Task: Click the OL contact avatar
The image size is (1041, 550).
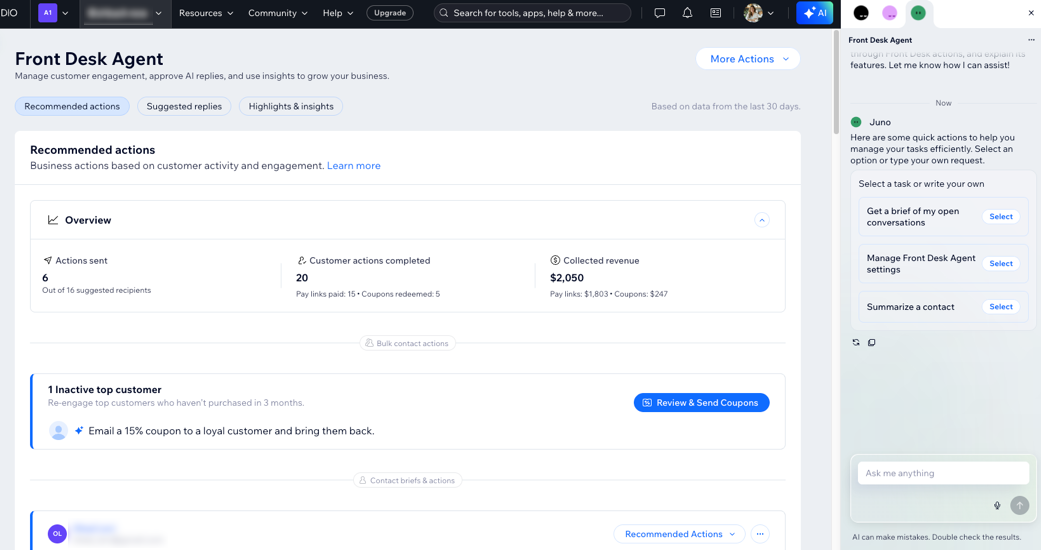Action: coord(57,533)
